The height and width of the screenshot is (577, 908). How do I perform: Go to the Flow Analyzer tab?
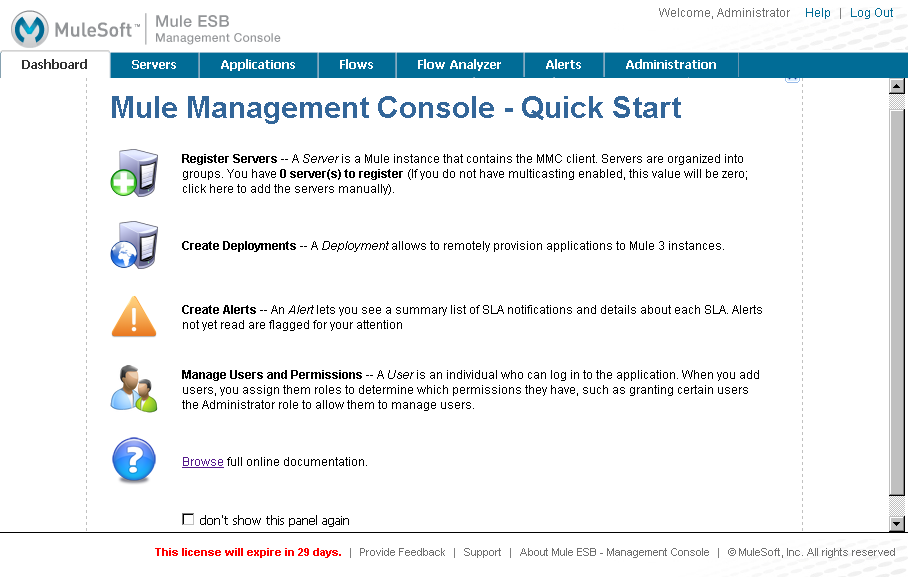click(x=459, y=65)
